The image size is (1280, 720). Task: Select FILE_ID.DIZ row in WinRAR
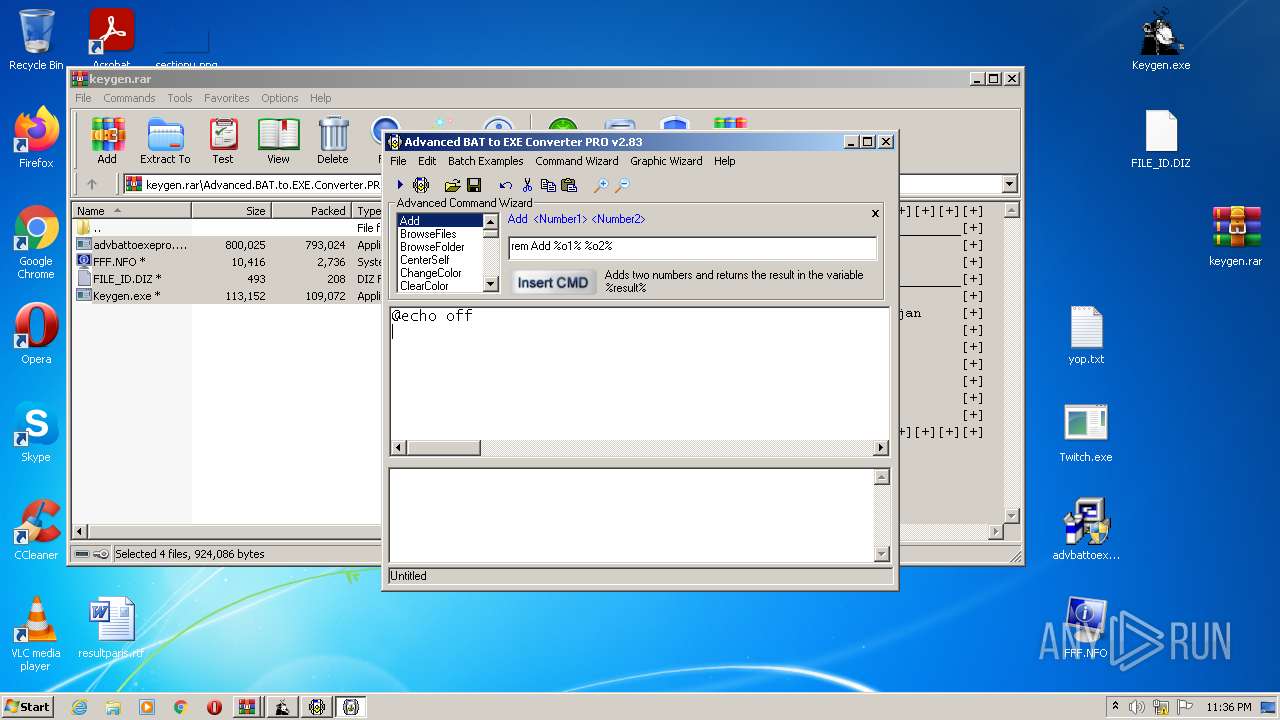[224, 279]
